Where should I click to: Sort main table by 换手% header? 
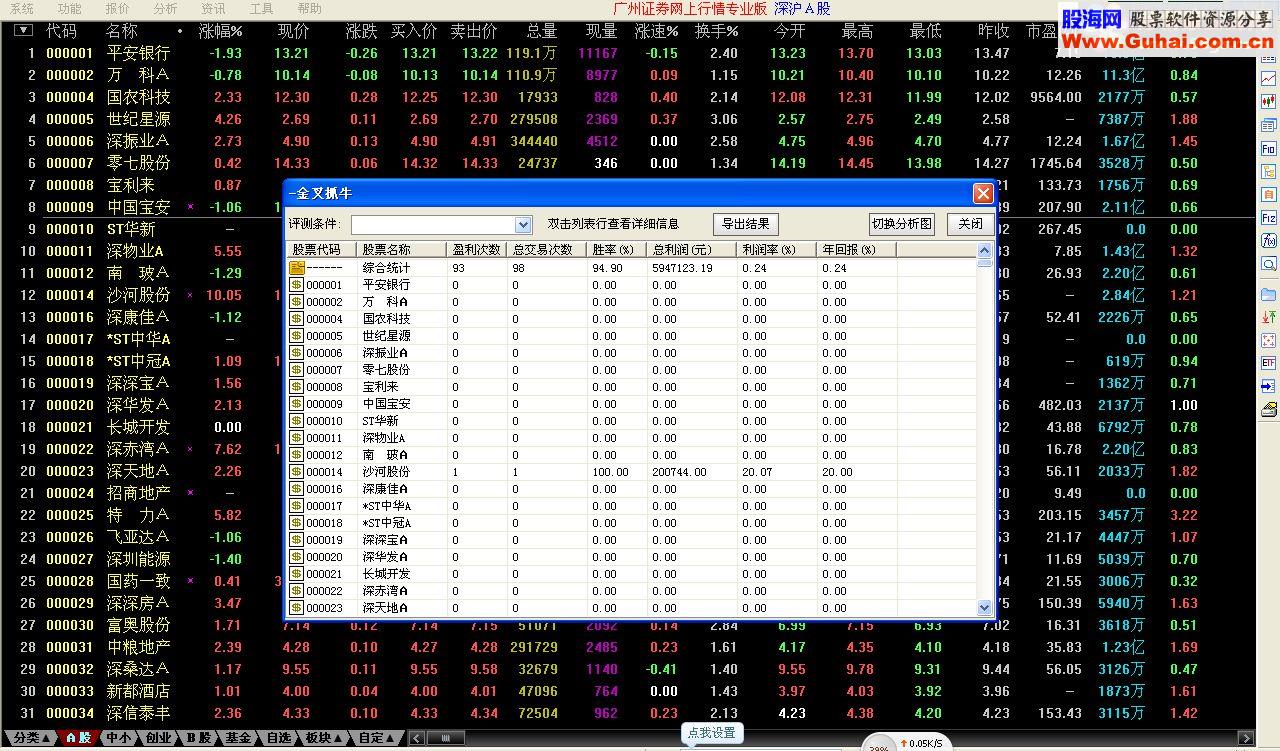pyautogui.click(x=716, y=31)
